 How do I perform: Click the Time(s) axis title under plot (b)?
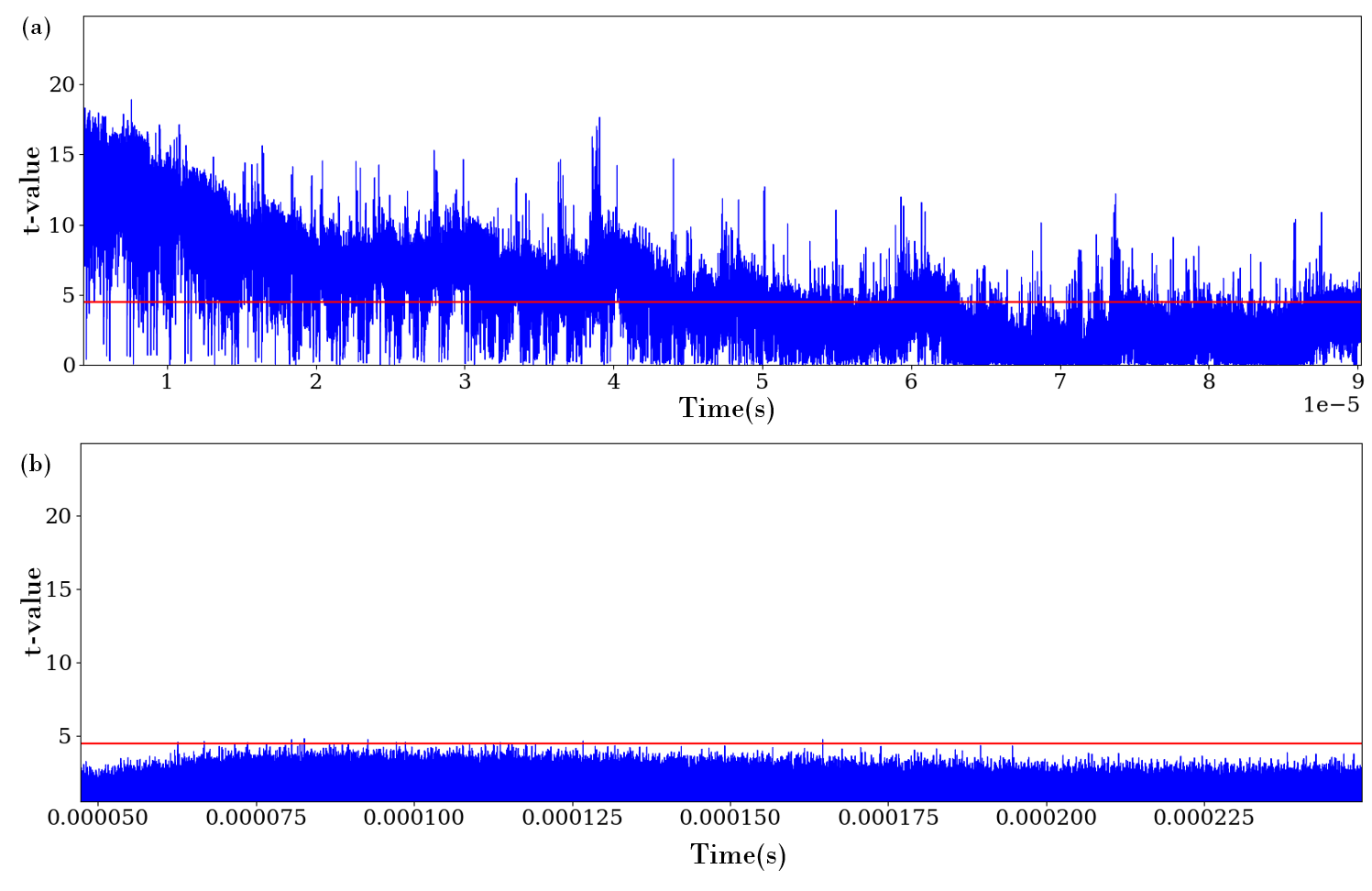(738, 854)
